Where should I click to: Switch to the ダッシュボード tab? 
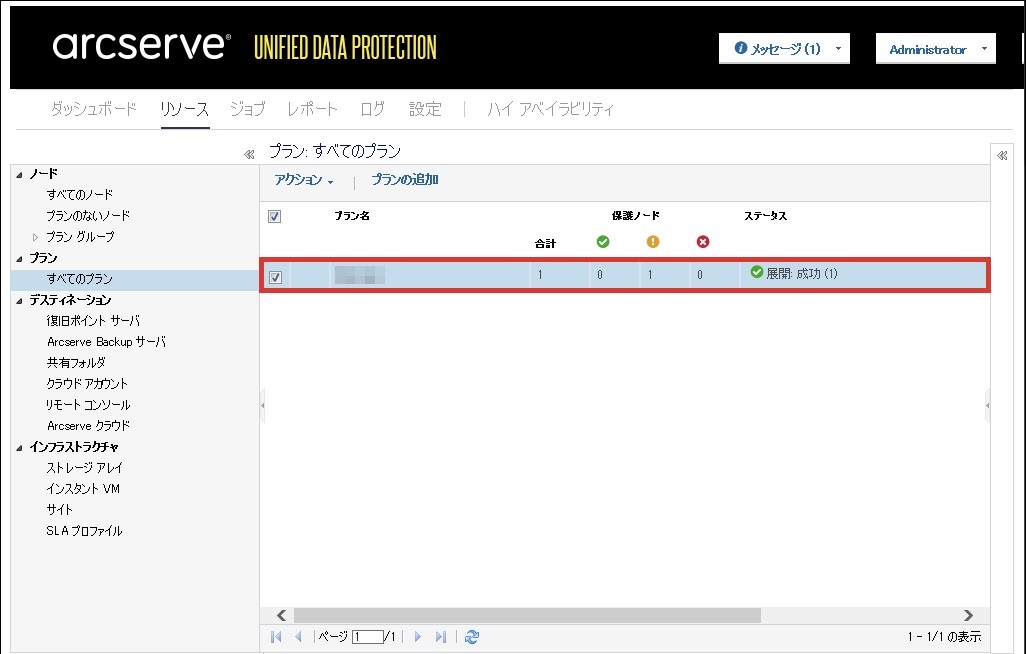[94, 109]
